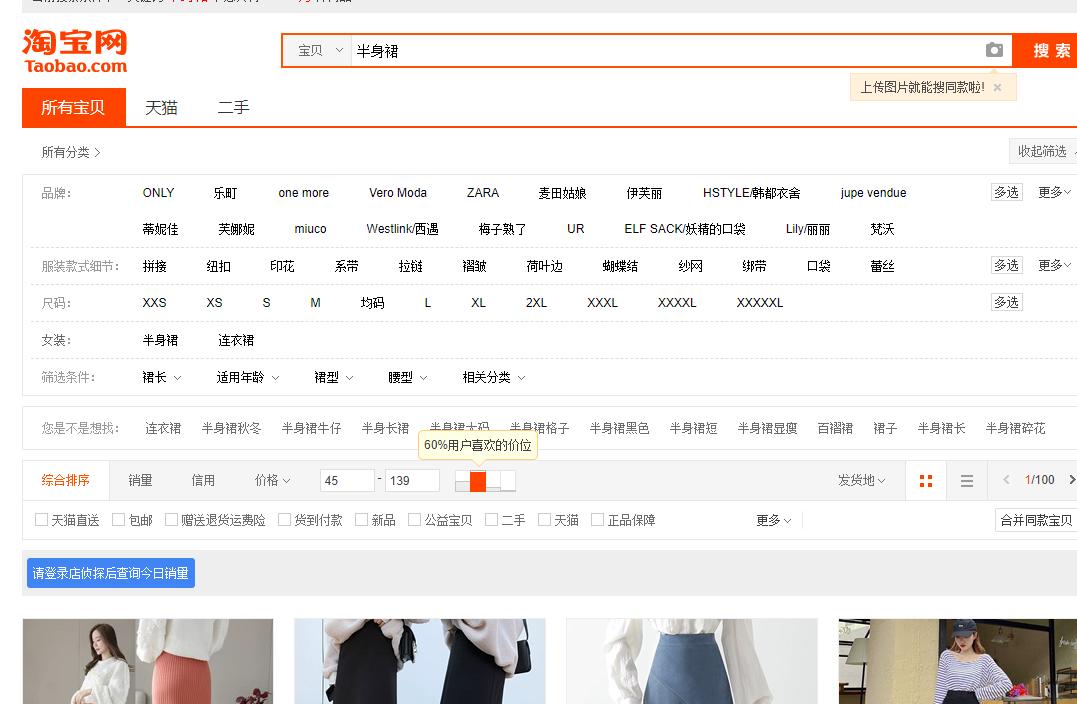Open the 宝贝 search category dropdown
This screenshot has width=1077, height=704.
(317, 49)
